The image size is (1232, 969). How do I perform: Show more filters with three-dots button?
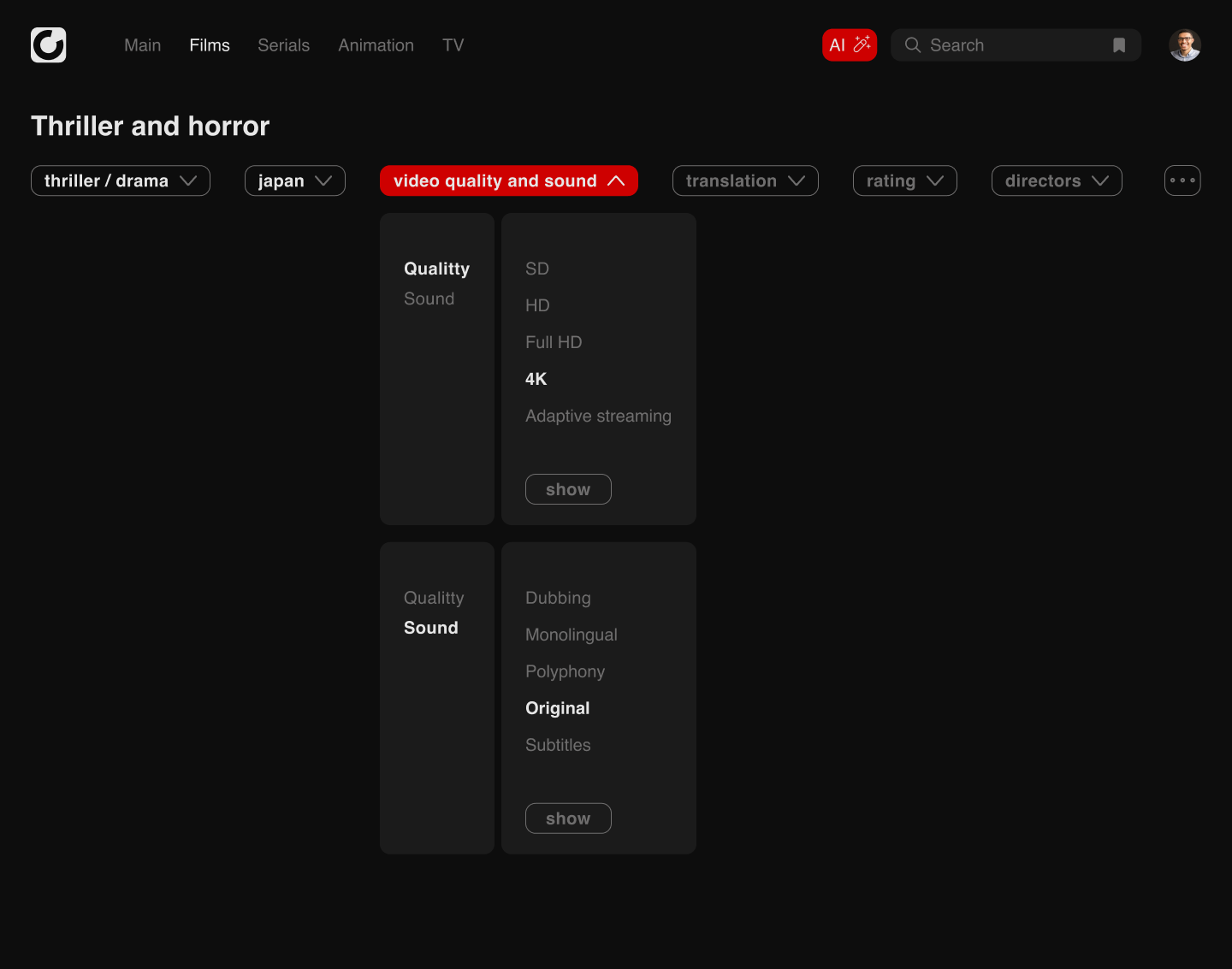point(1182,180)
